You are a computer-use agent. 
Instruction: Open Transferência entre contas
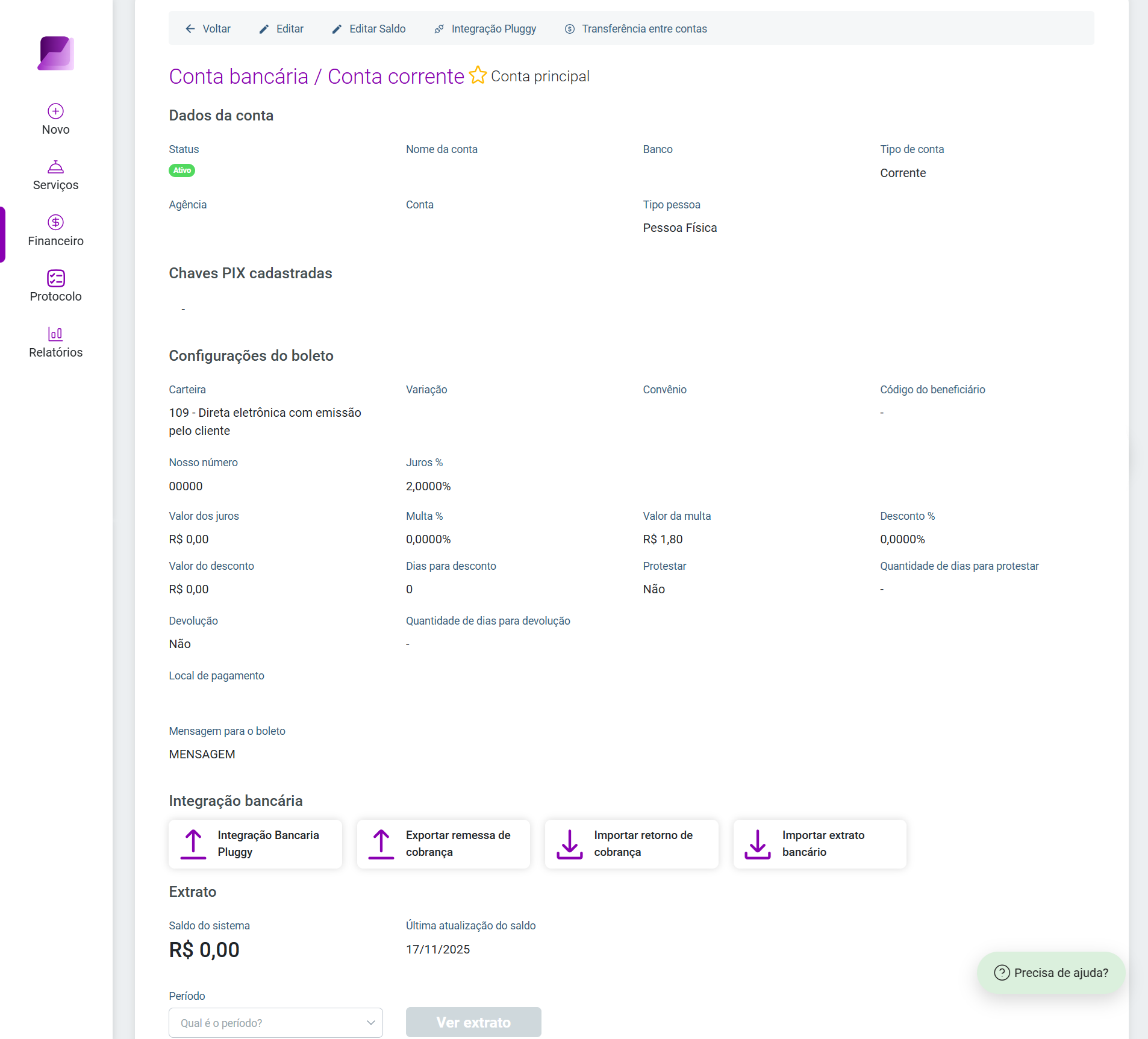point(635,29)
